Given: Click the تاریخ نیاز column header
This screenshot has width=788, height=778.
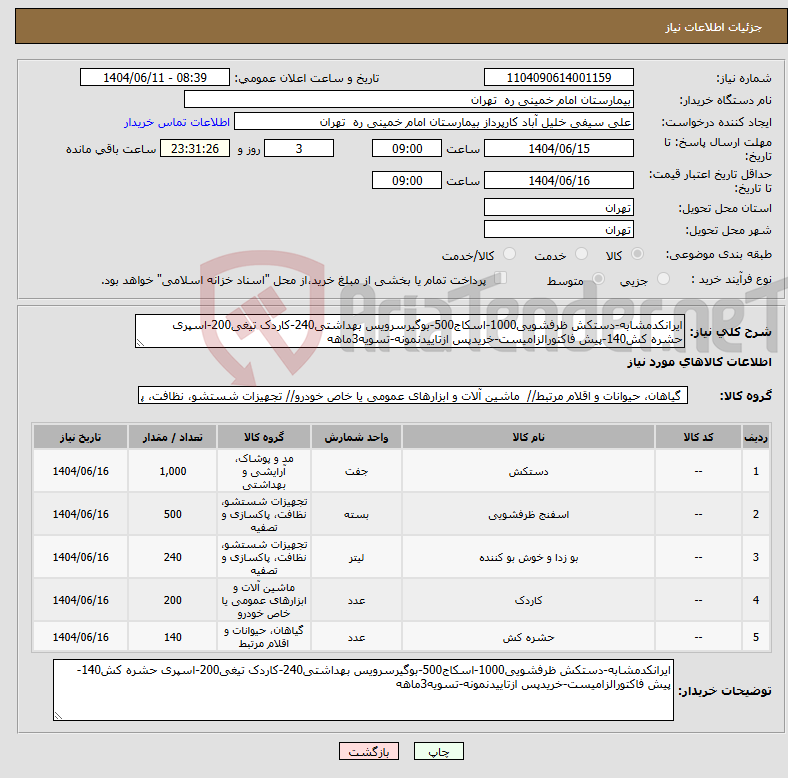Looking at the screenshot, I should (x=80, y=437).
